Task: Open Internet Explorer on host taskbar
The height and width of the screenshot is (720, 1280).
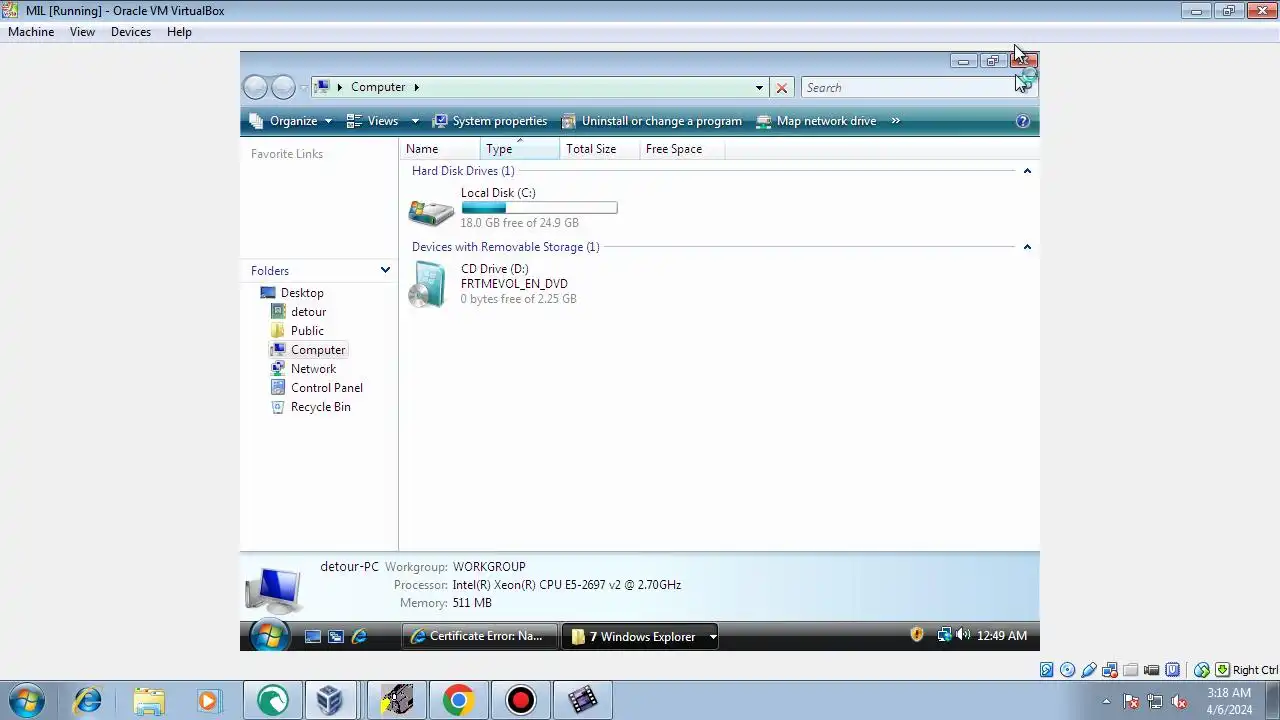Action: pyautogui.click(x=87, y=700)
